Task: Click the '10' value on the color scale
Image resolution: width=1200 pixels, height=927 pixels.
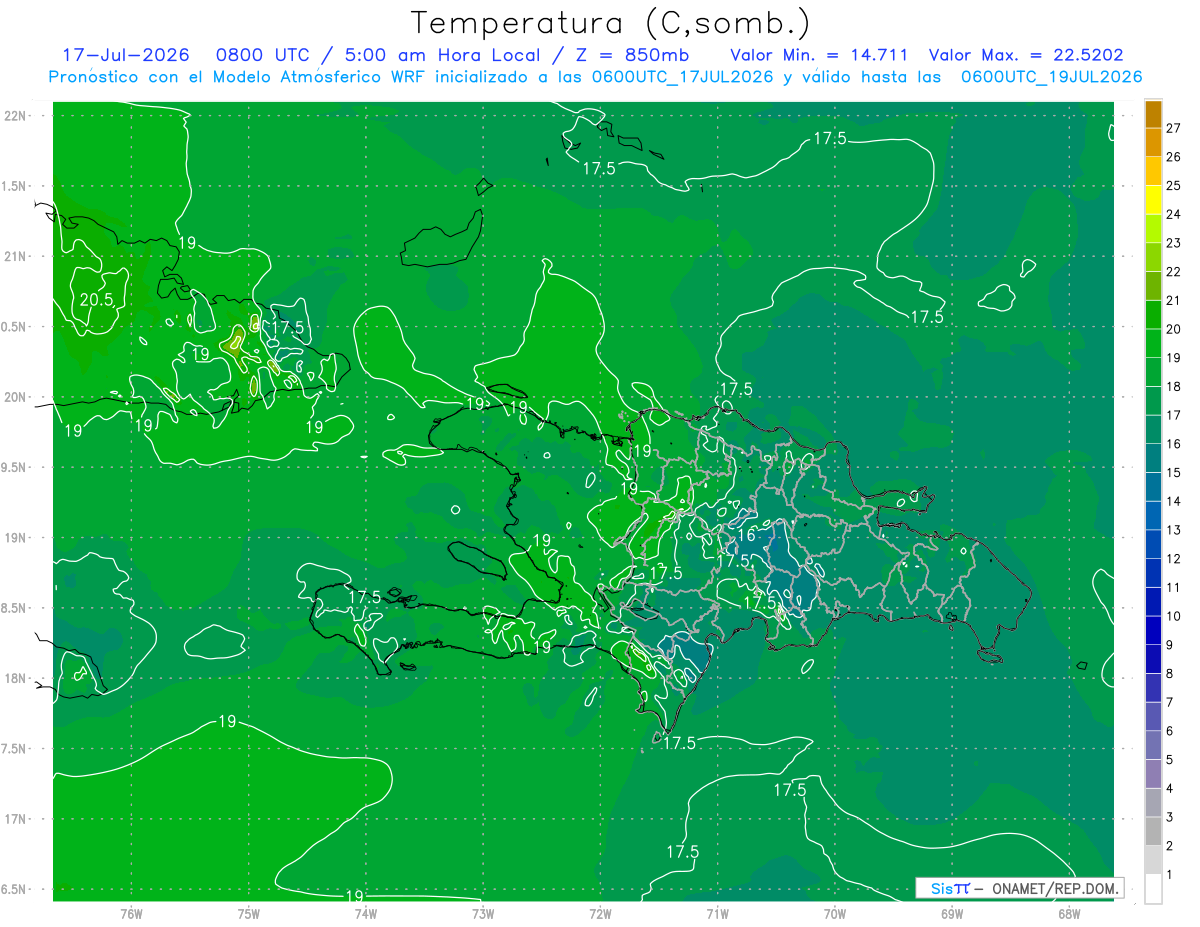Action: (1174, 616)
